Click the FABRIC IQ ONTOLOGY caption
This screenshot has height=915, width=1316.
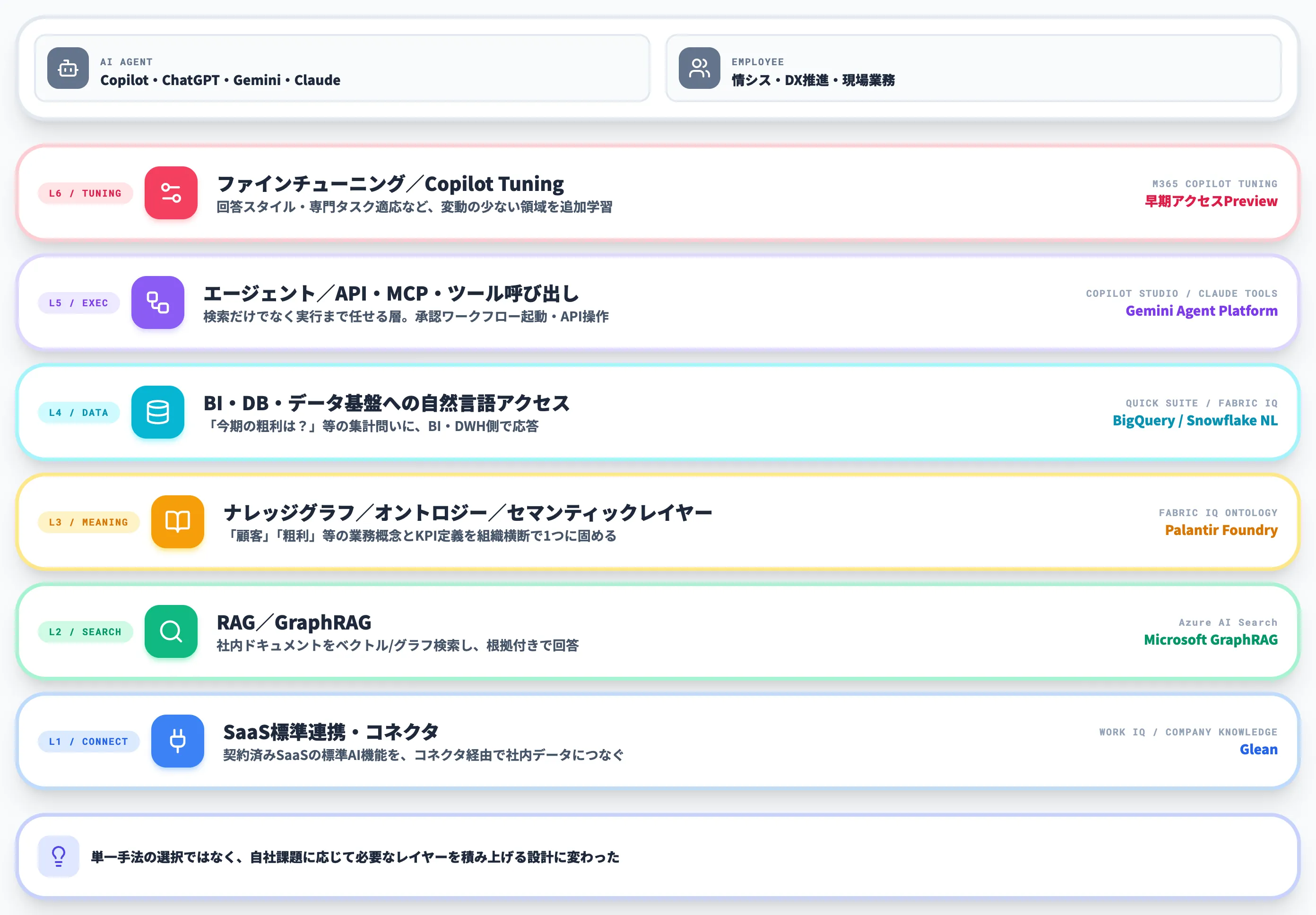(1218, 513)
